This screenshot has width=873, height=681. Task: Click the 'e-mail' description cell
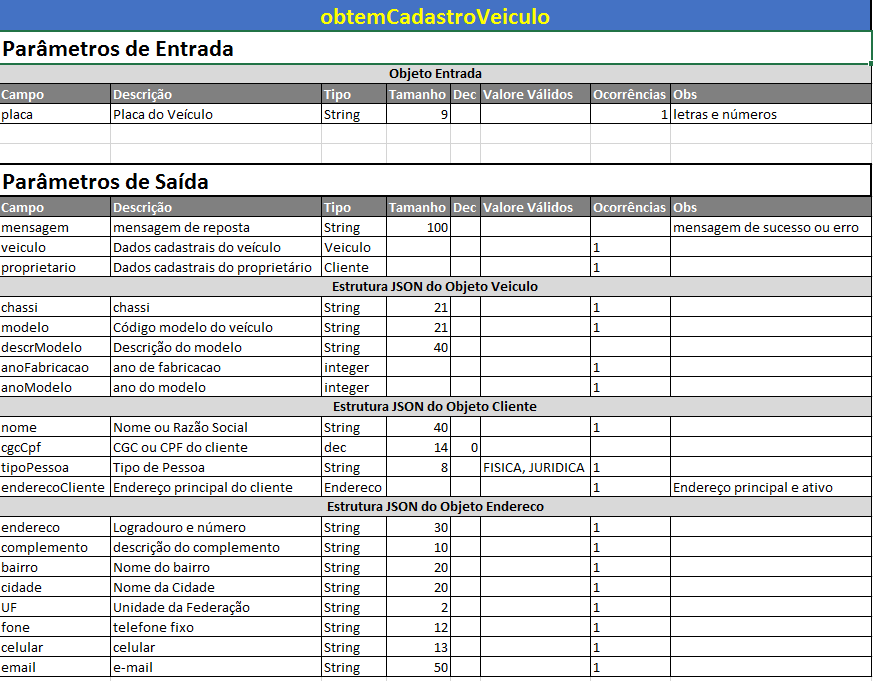(x=216, y=668)
